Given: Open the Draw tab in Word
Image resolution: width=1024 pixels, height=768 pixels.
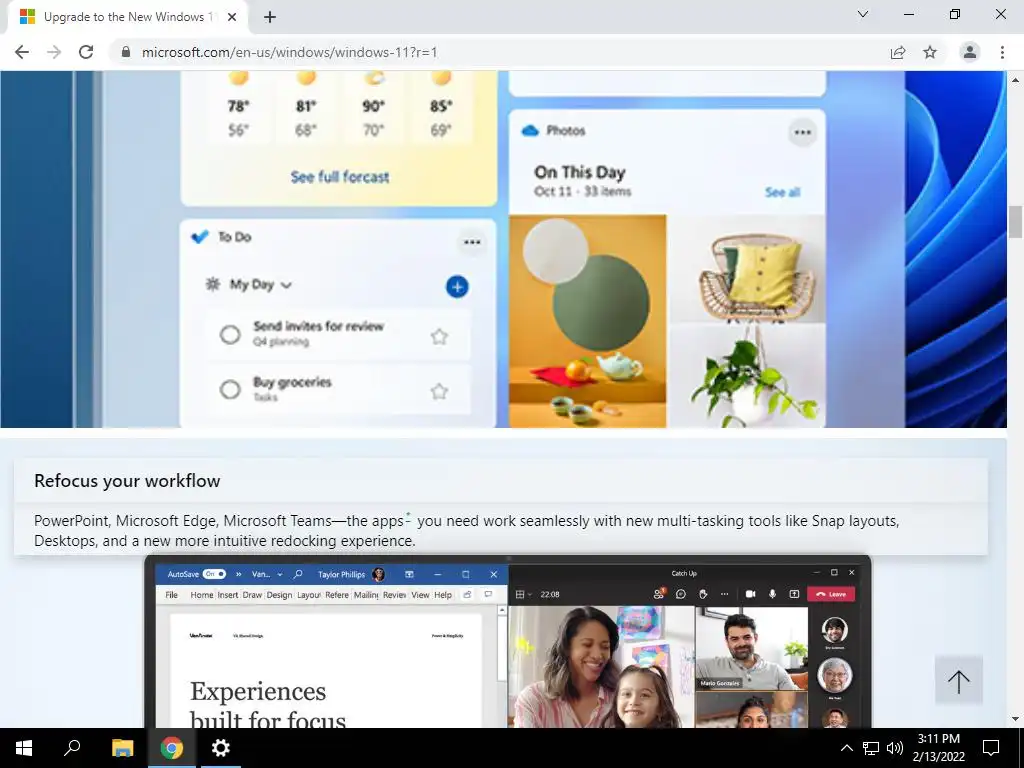Looking at the screenshot, I should (252, 595).
